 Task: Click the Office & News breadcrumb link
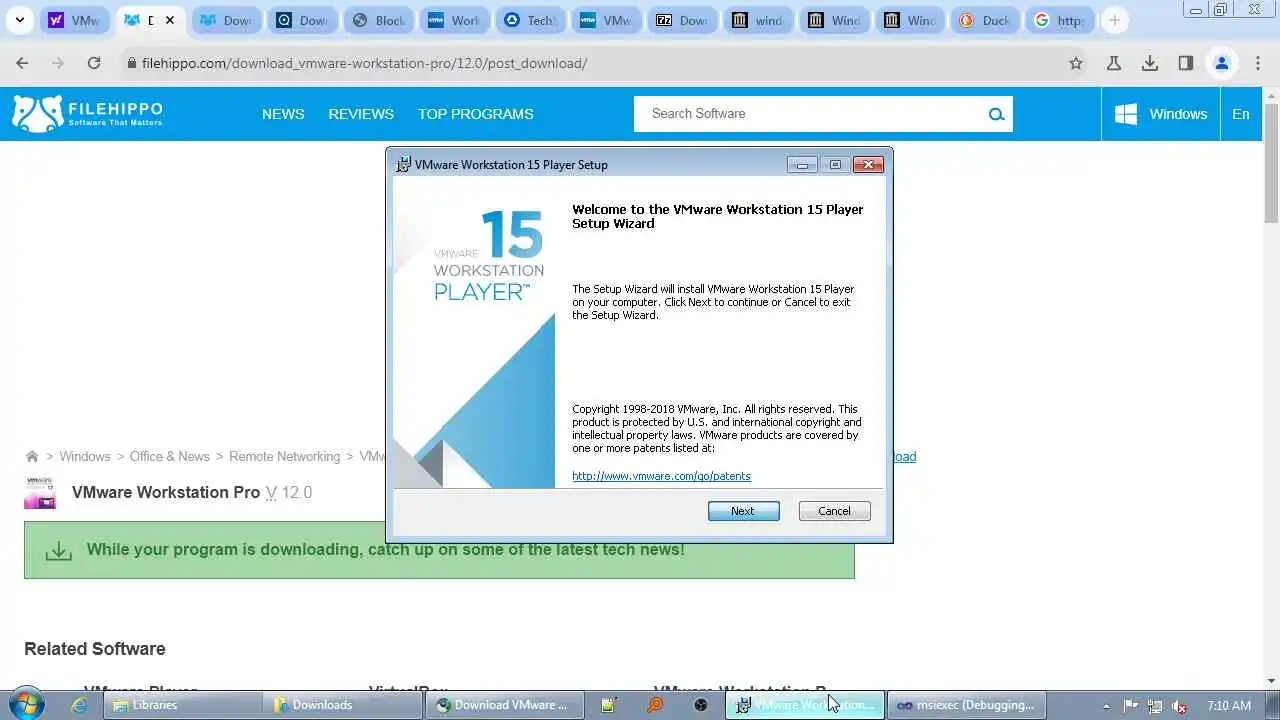[170, 457]
